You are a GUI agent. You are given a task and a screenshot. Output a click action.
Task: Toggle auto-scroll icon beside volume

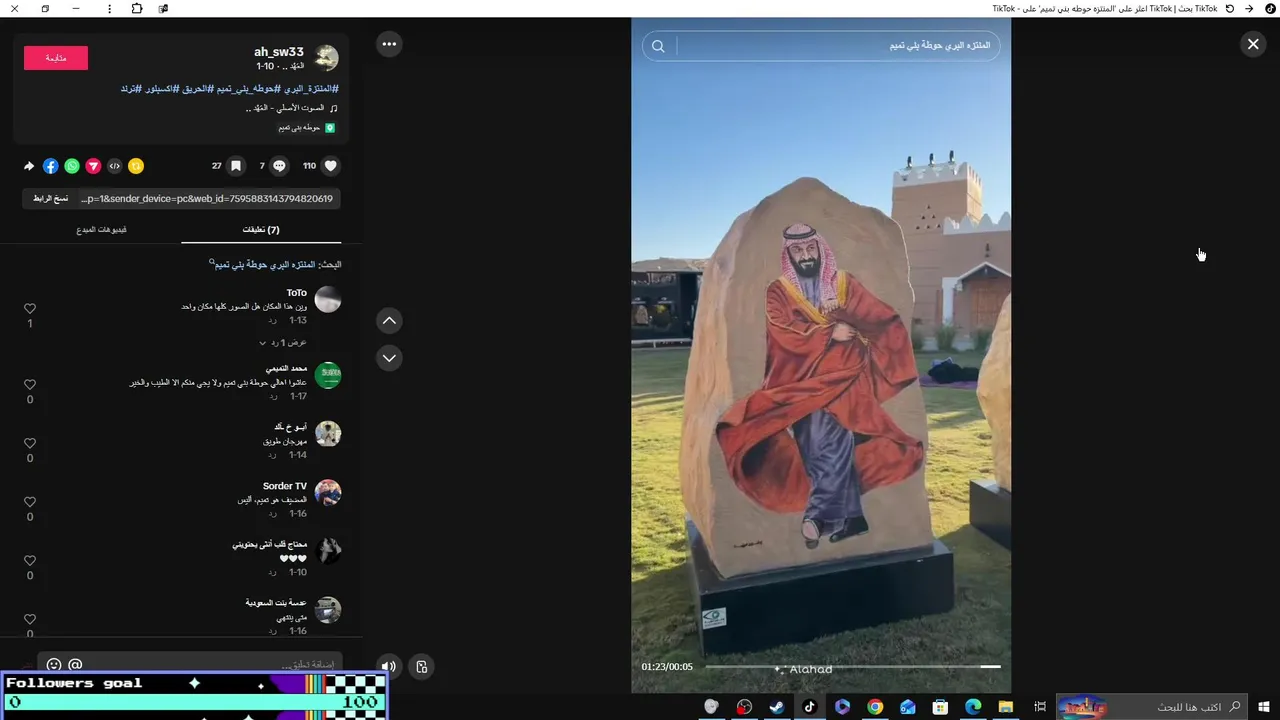point(422,666)
